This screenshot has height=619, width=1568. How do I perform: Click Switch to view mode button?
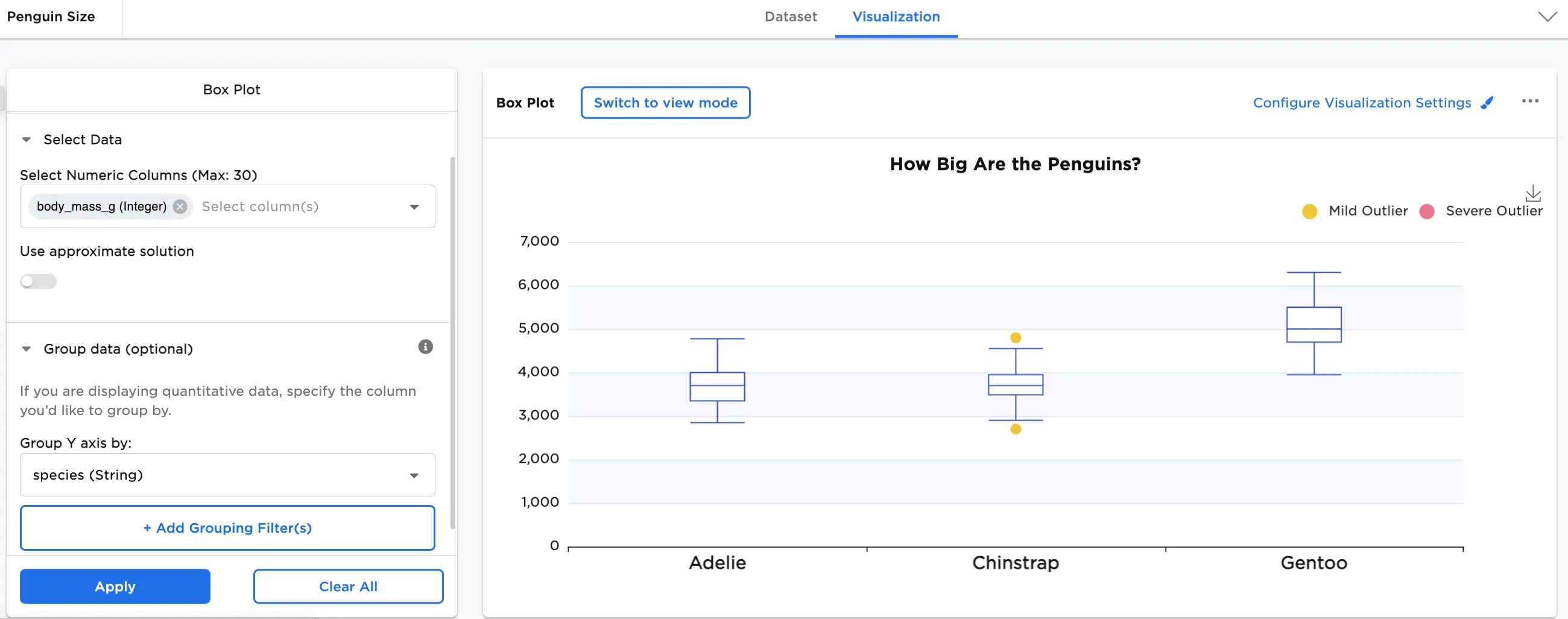point(665,103)
